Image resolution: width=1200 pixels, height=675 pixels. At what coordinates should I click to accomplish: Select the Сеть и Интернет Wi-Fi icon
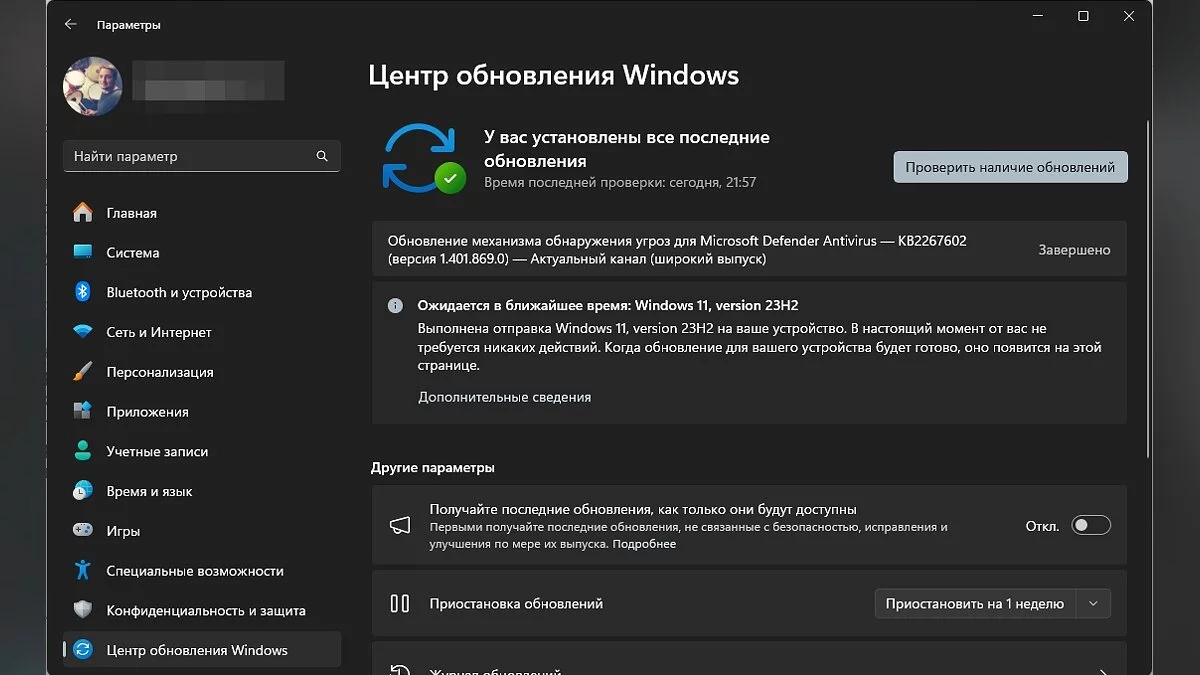(83, 332)
